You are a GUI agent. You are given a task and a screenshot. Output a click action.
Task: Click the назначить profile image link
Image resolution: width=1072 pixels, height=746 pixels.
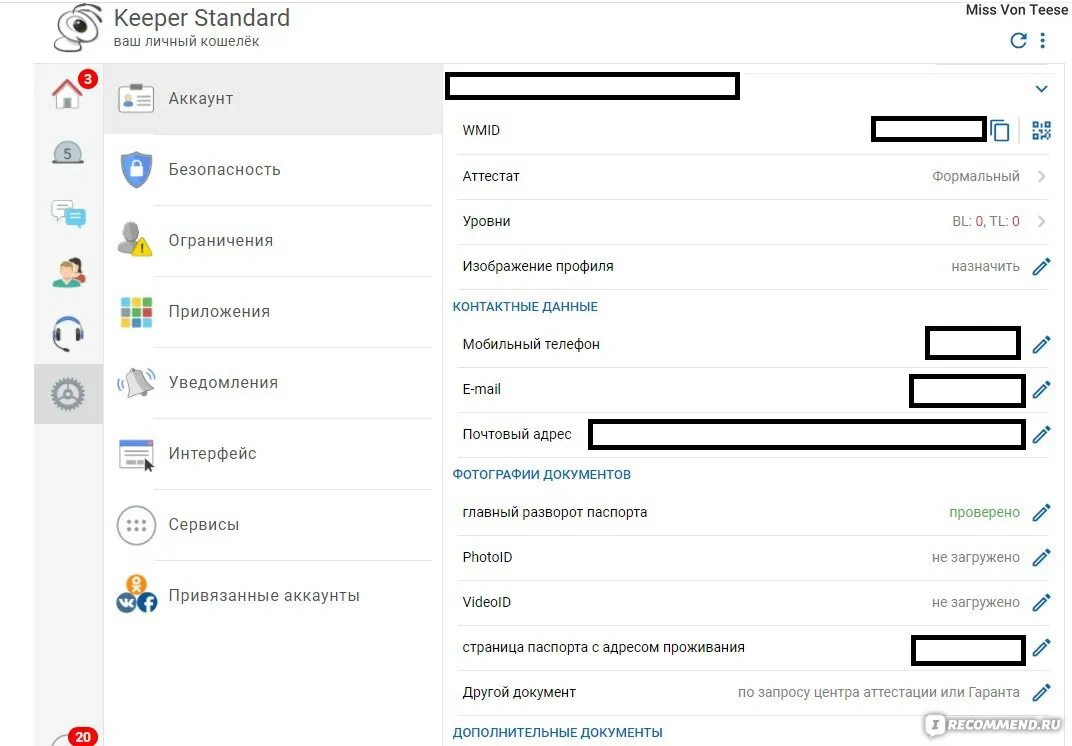pyautogui.click(x=985, y=267)
